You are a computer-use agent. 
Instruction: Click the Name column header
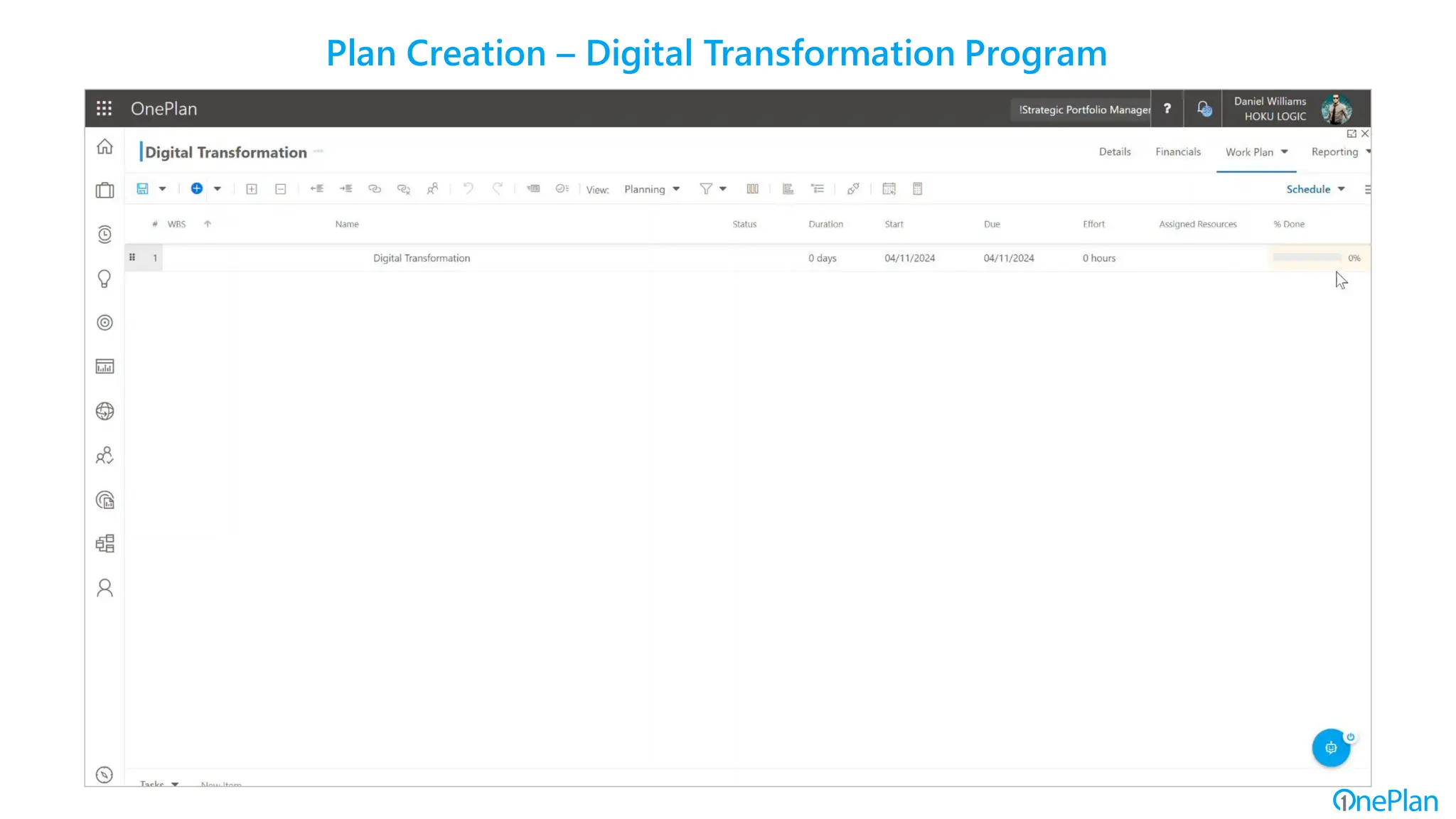pyautogui.click(x=347, y=224)
